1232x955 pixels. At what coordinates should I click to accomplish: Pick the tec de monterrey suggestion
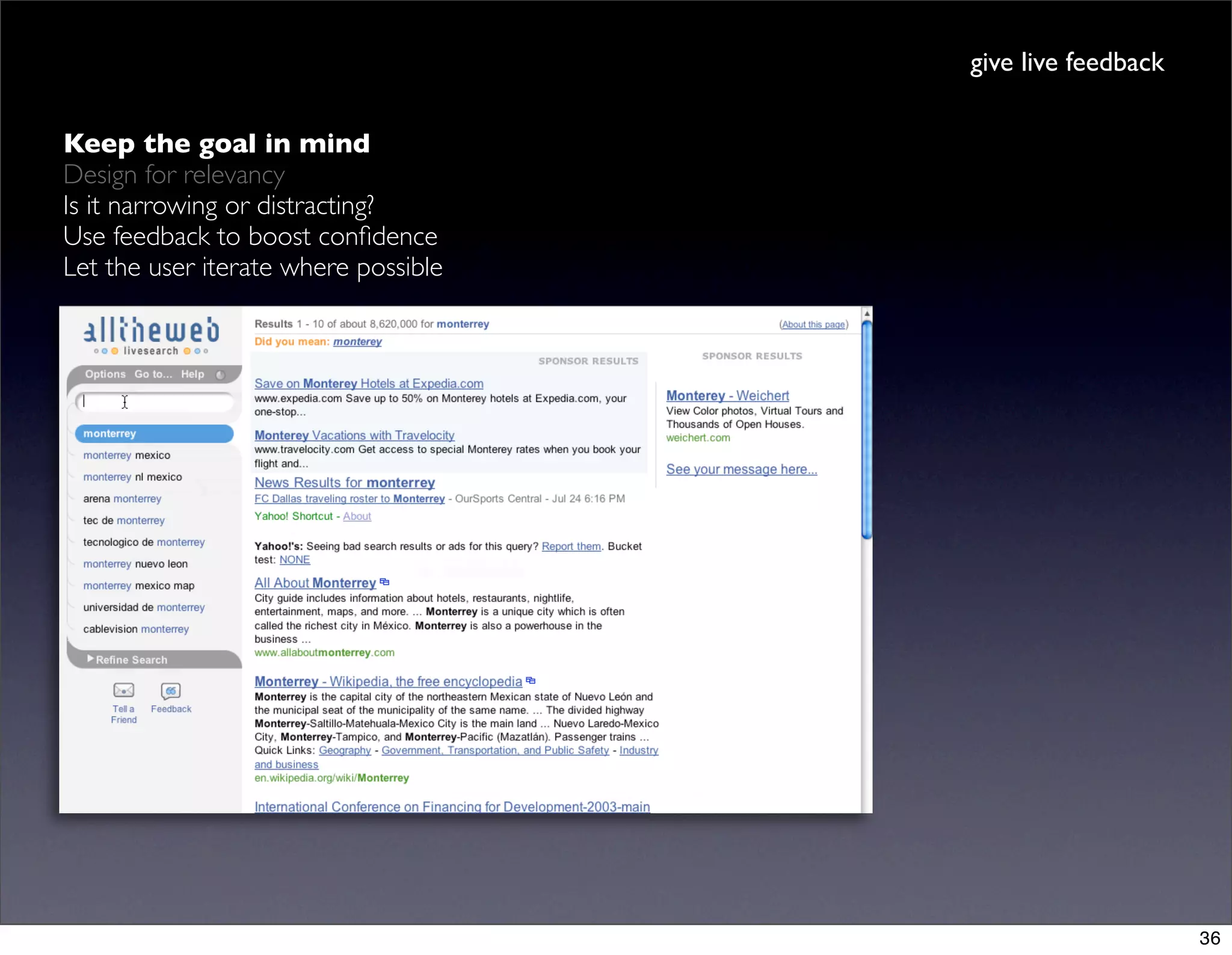[x=124, y=521]
